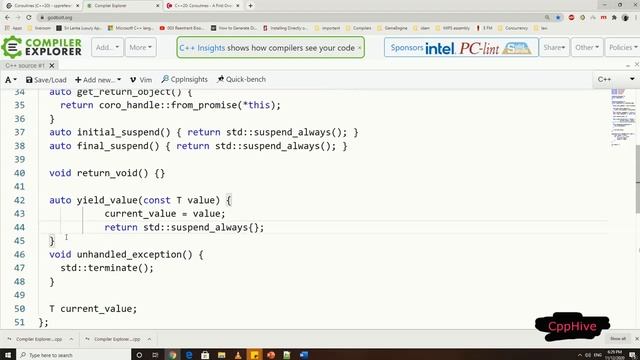The height and width of the screenshot is (360, 640).
Task: Select the C++ source #1 editor tab
Action: pyautogui.click(x=24, y=65)
